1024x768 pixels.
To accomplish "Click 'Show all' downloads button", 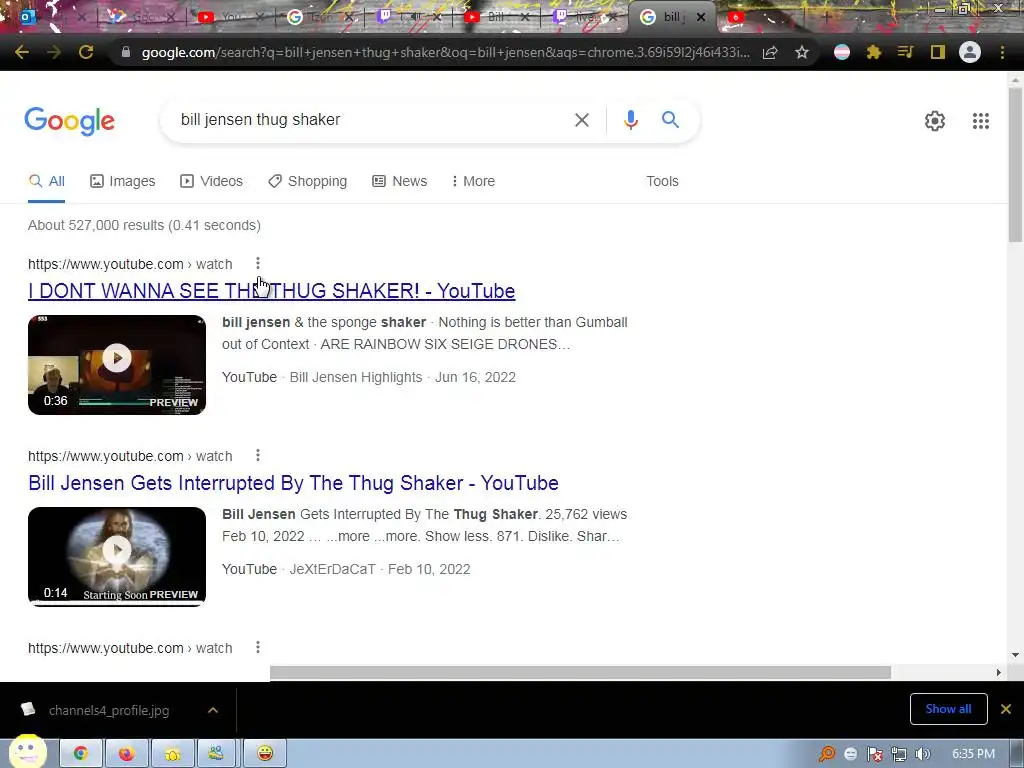I will [x=948, y=709].
